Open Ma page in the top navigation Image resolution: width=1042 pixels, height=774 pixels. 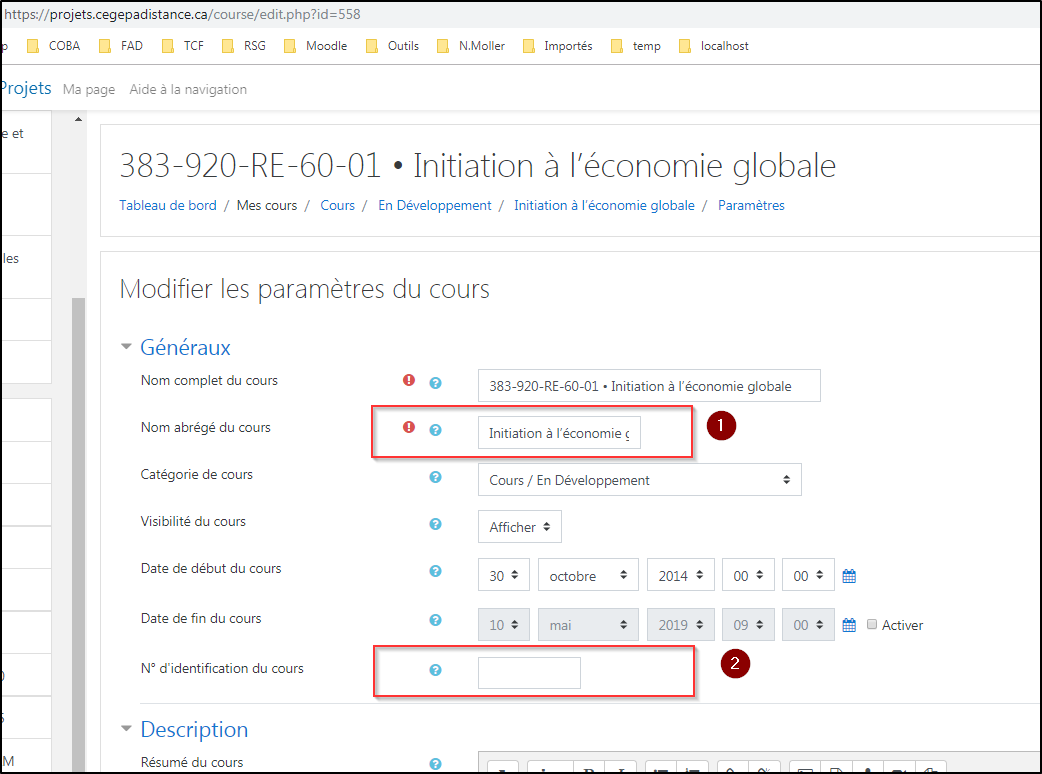coord(89,89)
